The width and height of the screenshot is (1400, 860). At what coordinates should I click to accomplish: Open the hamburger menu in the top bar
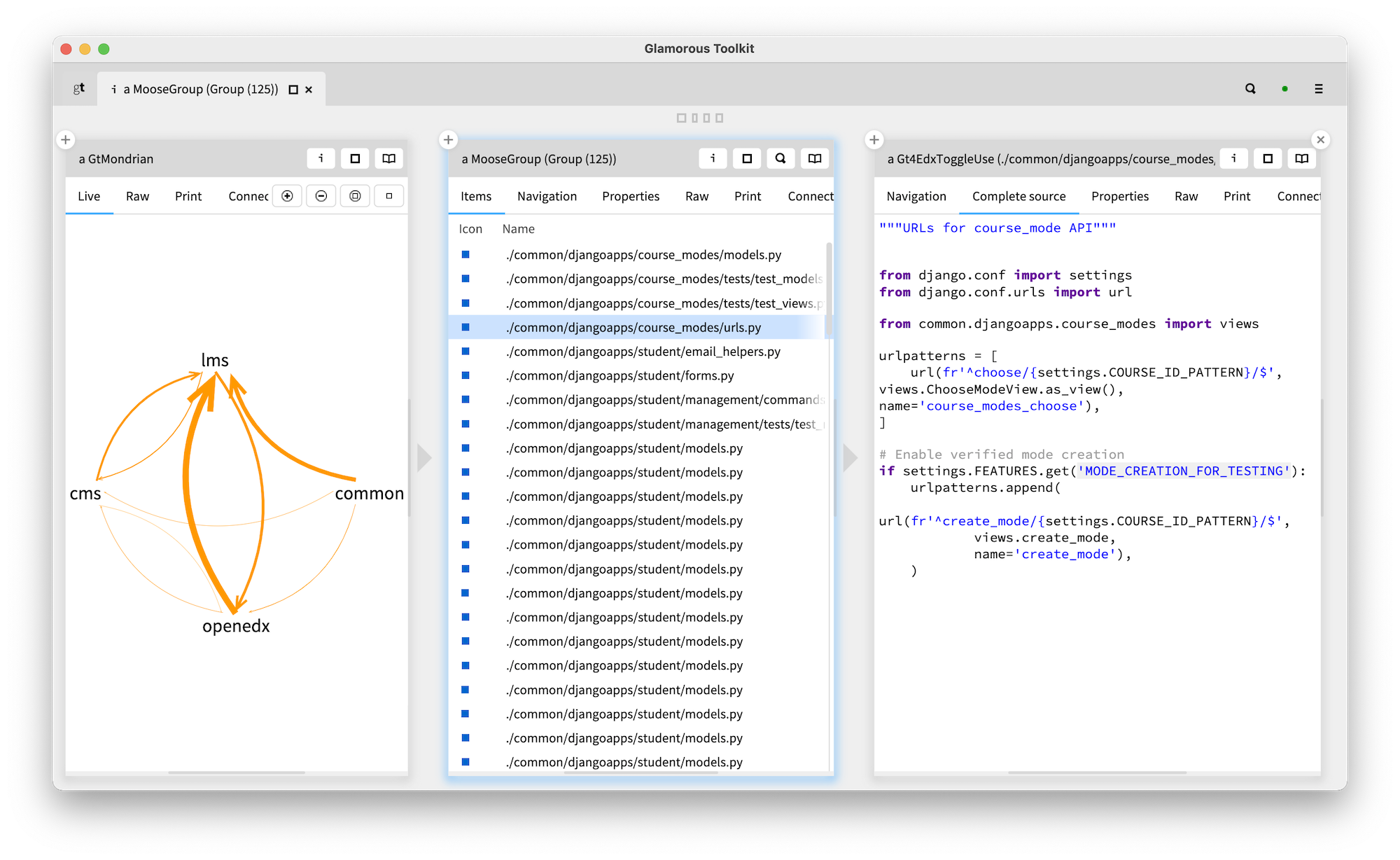[x=1319, y=89]
